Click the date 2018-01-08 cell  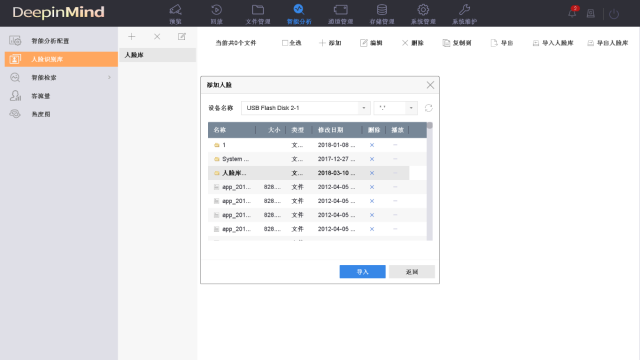[x=337, y=145]
